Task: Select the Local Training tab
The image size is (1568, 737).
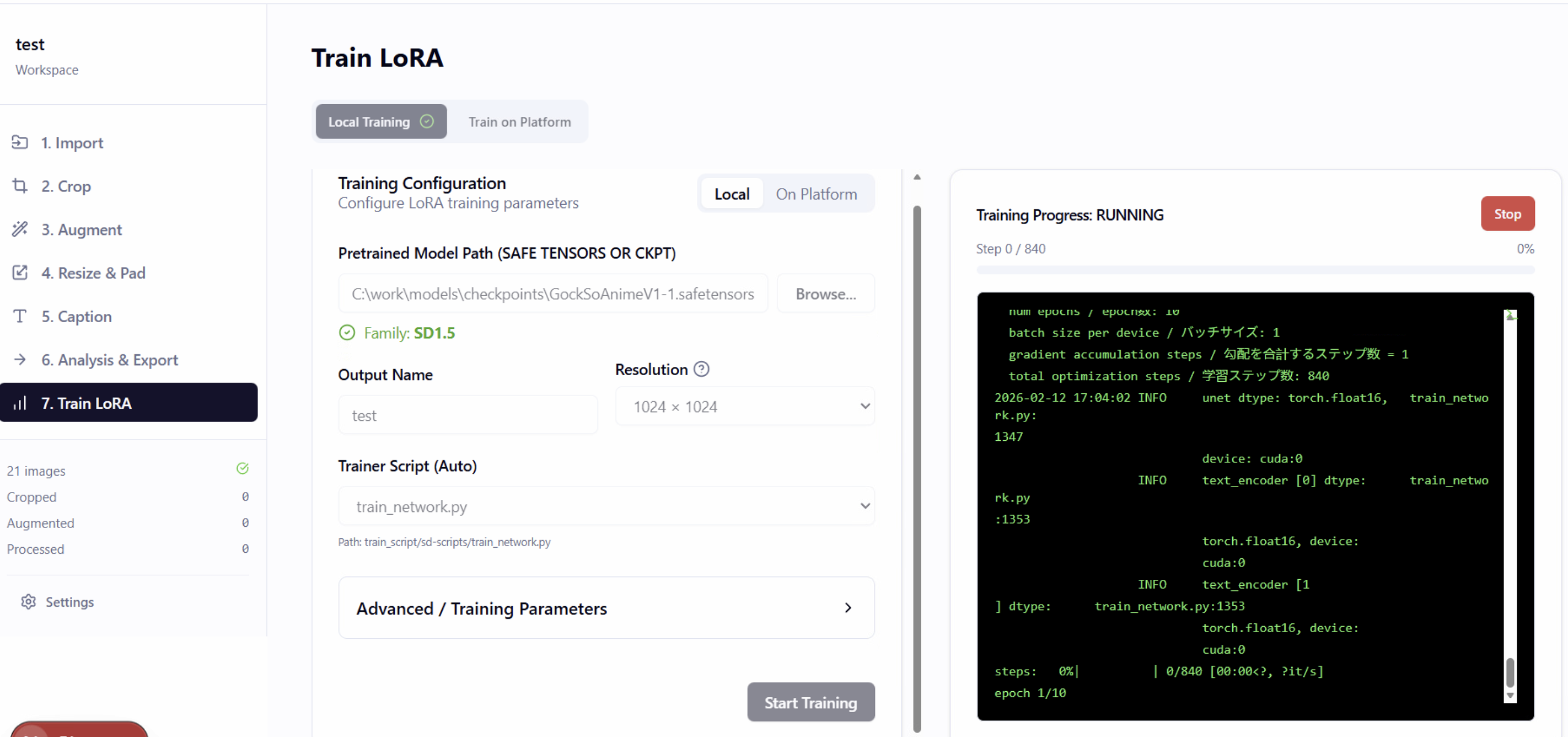Action: pyautogui.click(x=380, y=122)
